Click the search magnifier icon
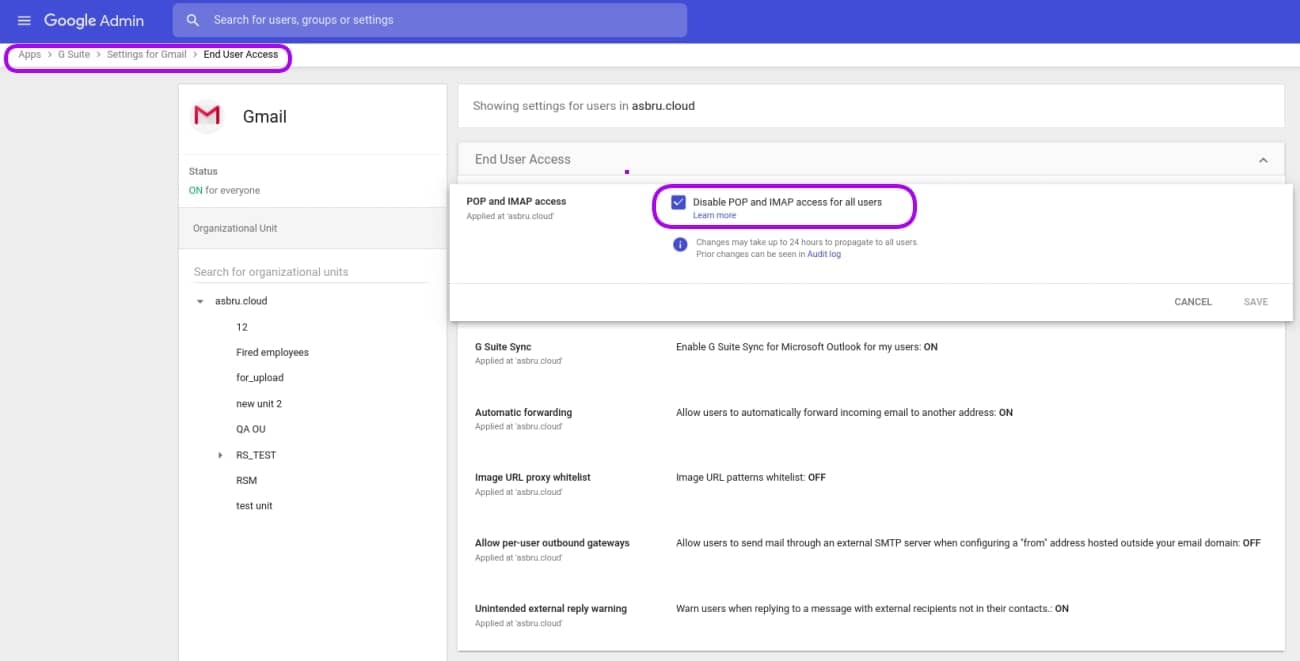The height and width of the screenshot is (661, 1300). (x=193, y=19)
